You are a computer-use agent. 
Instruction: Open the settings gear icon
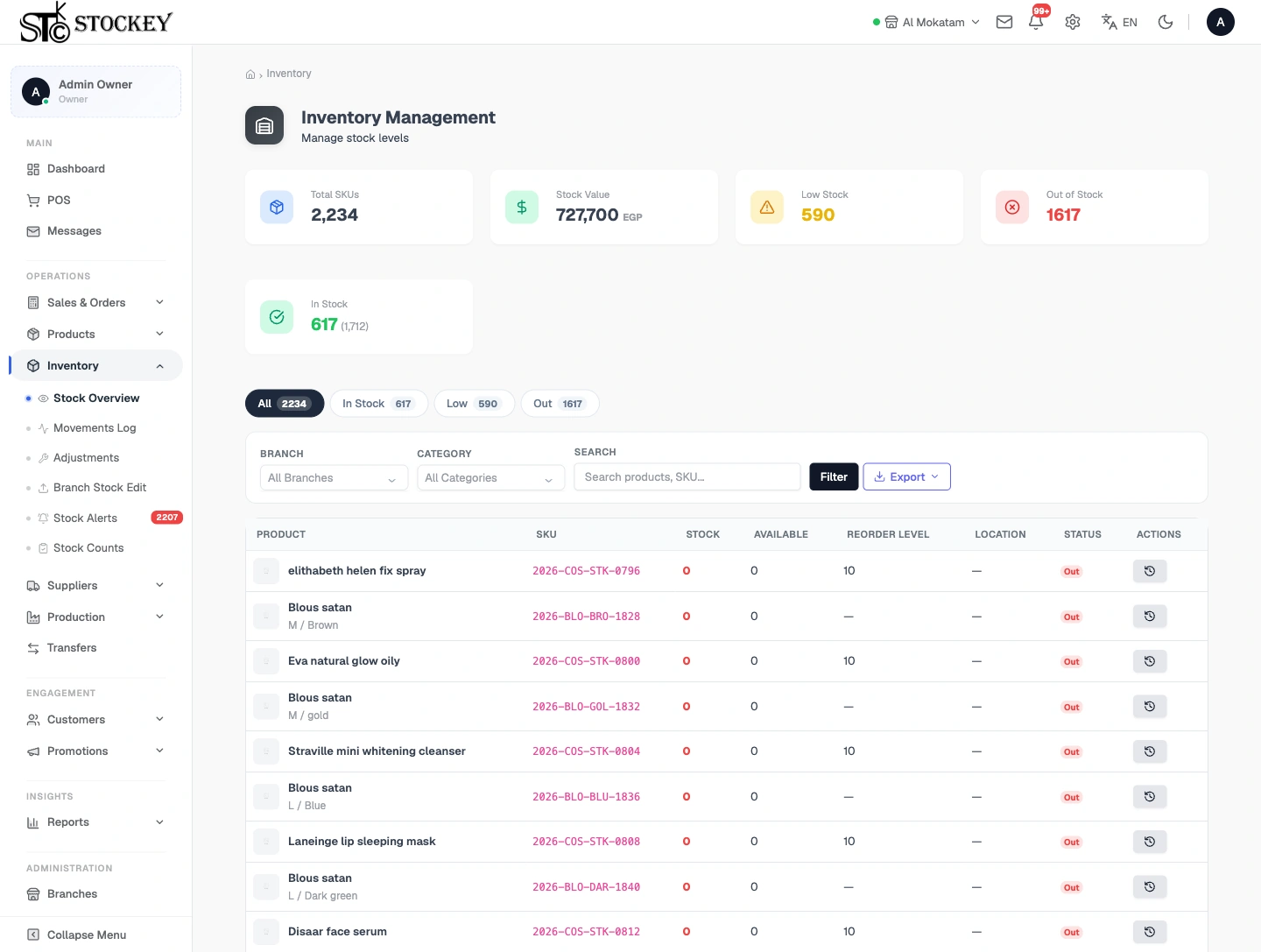(1073, 22)
